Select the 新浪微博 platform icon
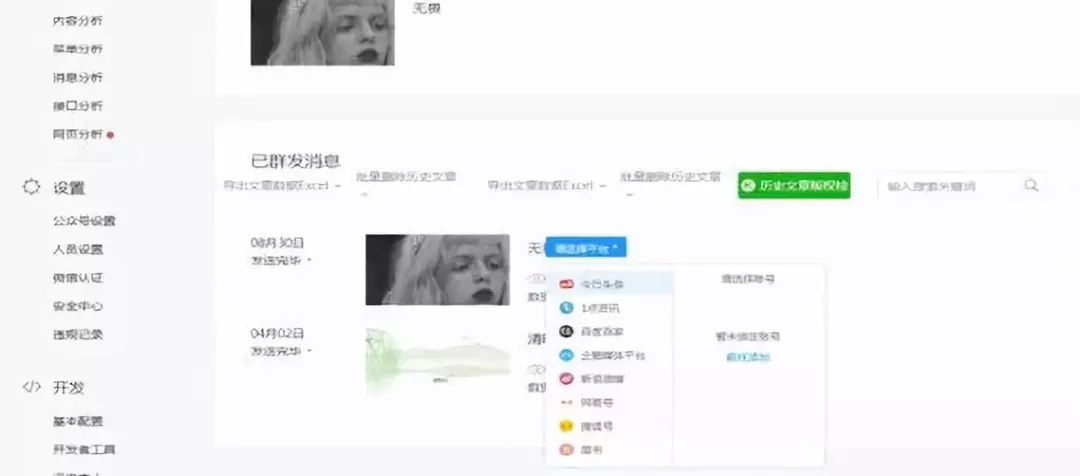Image resolution: width=1080 pixels, height=476 pixels. [x=567, y=379]
